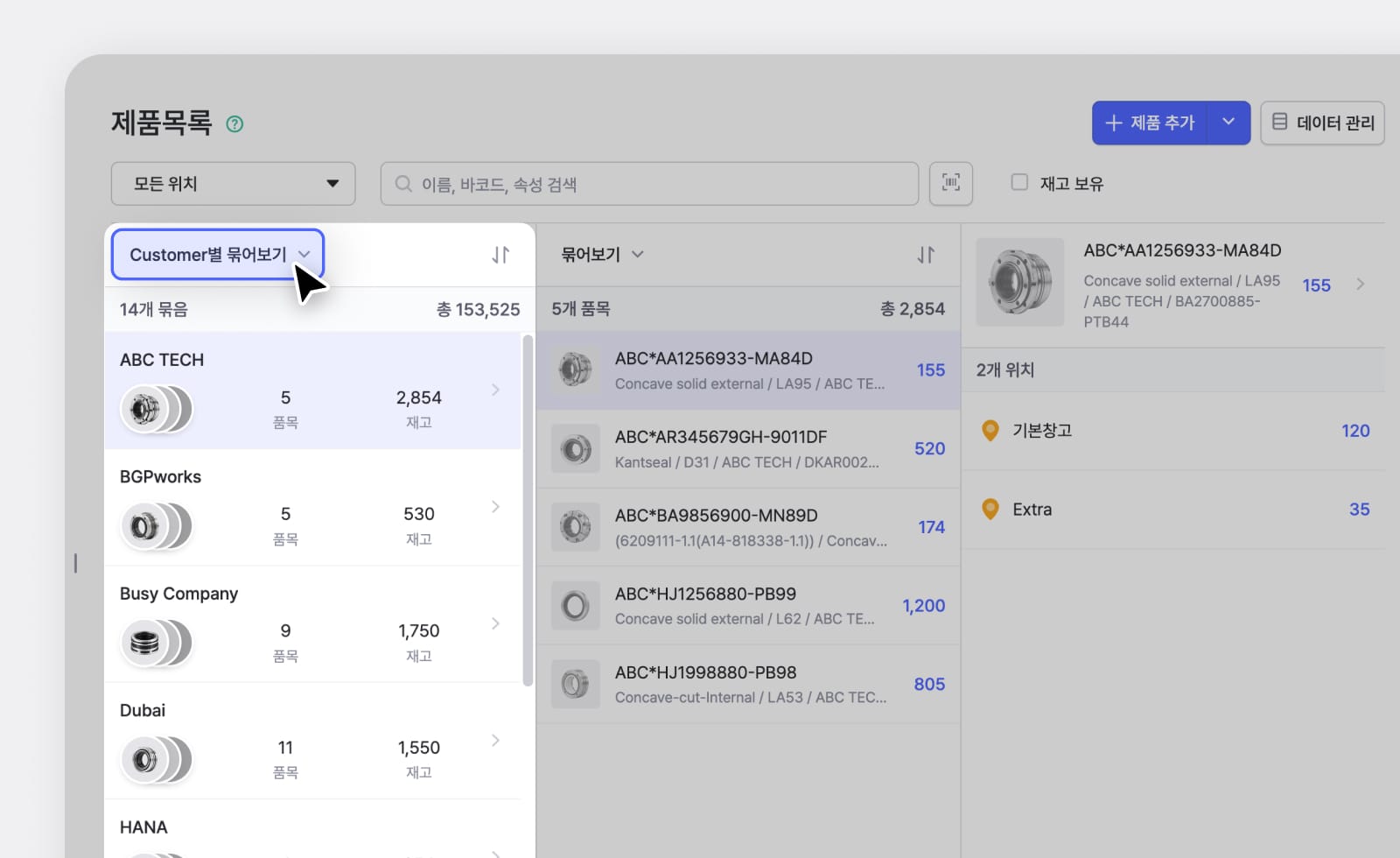
Task: Click the stock count 520
Action: click(929, 448)
